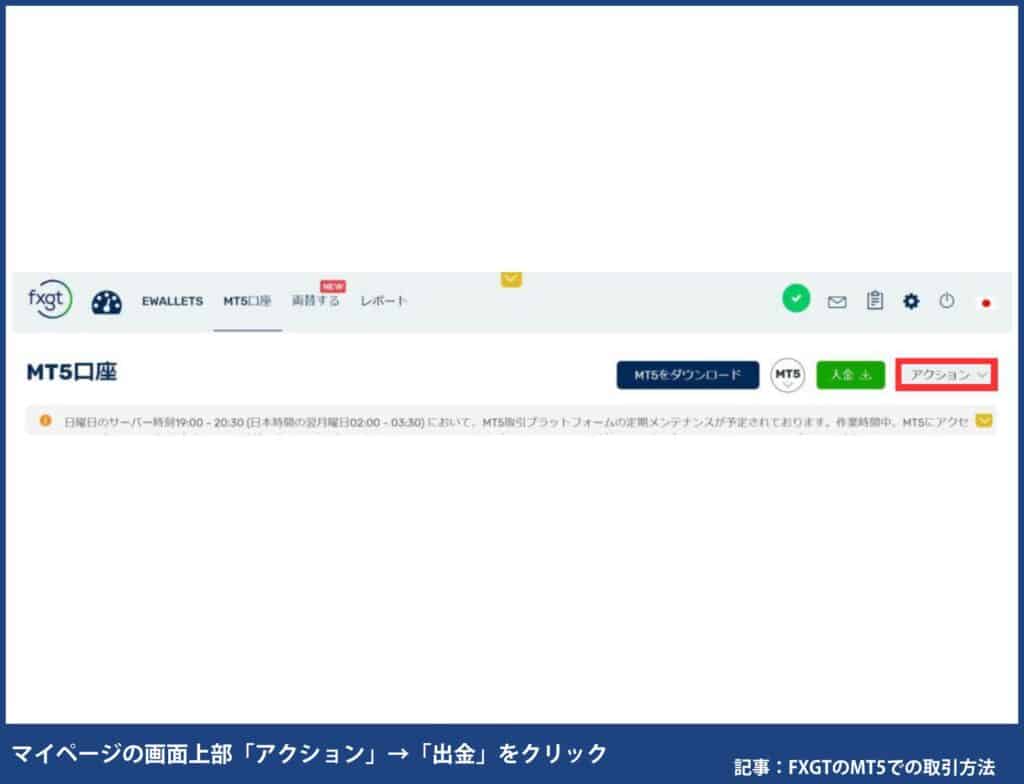Click the yellow chevron above the navigation bar
The height and width of the screenshot is (784, 1024).
pyautogui.click(x=511, y=280)
